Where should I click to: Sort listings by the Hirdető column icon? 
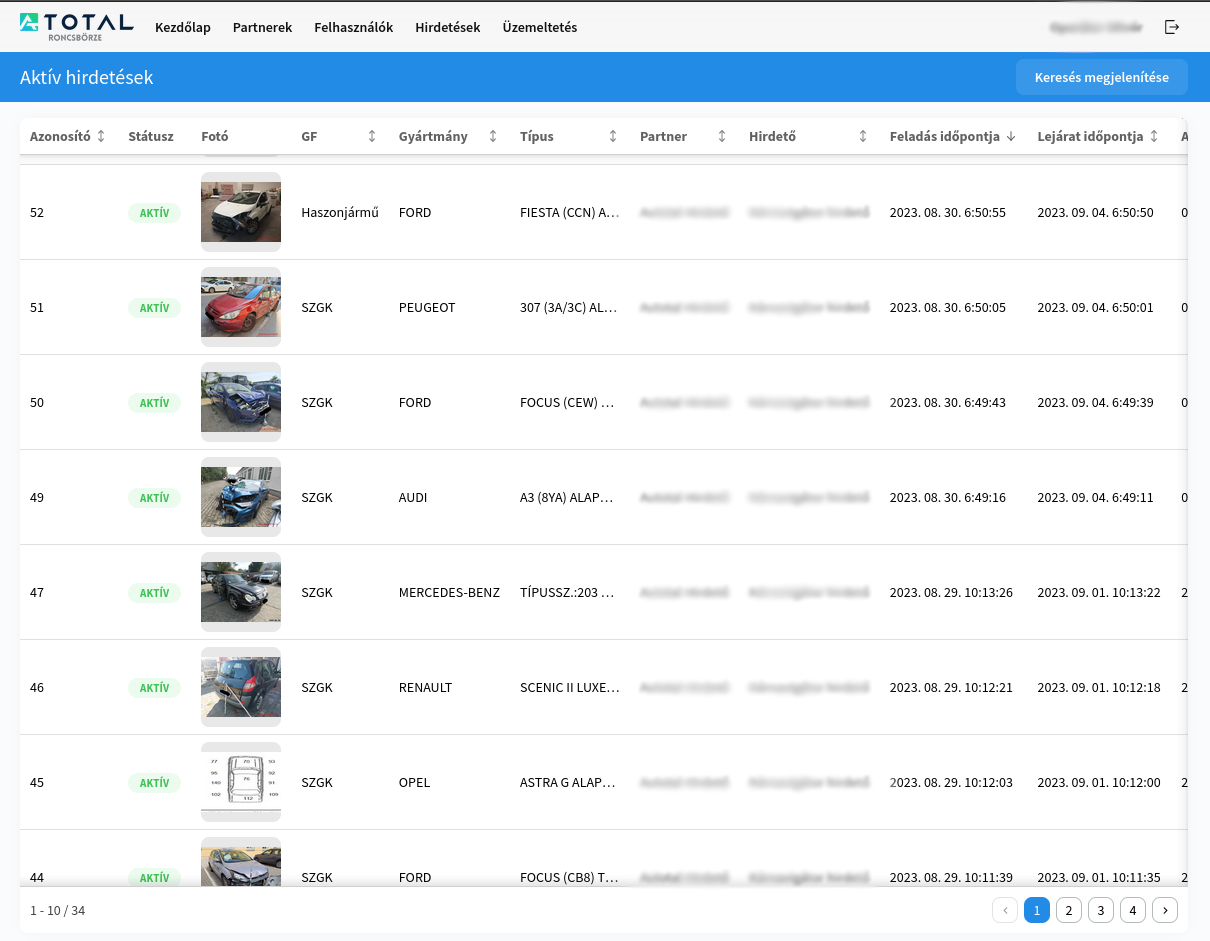tap(862, 135)
